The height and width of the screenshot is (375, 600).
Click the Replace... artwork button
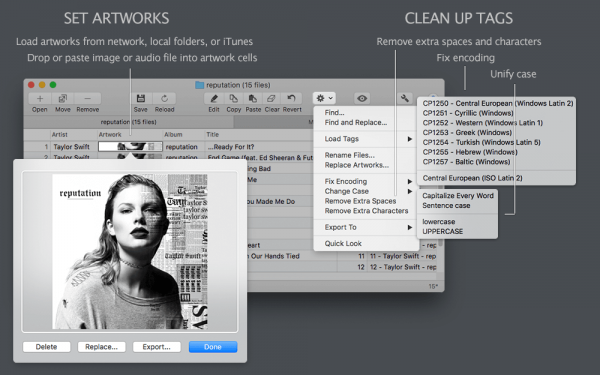pyautogui.click(x=101, y=347)
